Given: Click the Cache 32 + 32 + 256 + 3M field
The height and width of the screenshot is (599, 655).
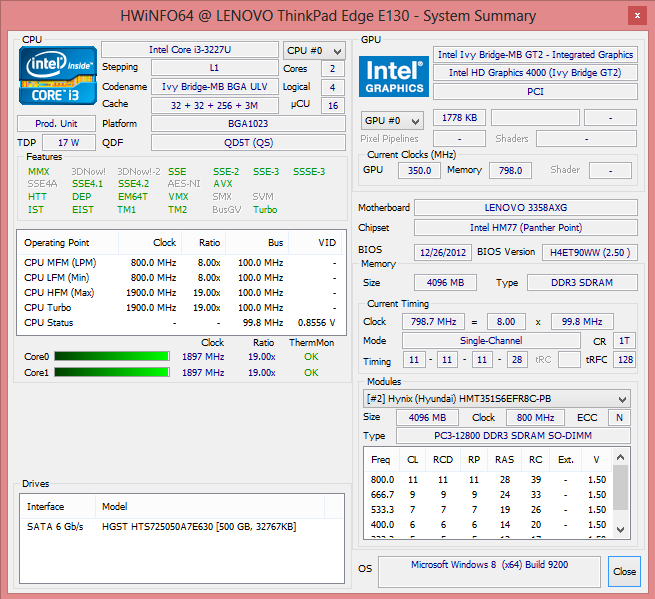Looking at the screenshot, I should [215, 105].
